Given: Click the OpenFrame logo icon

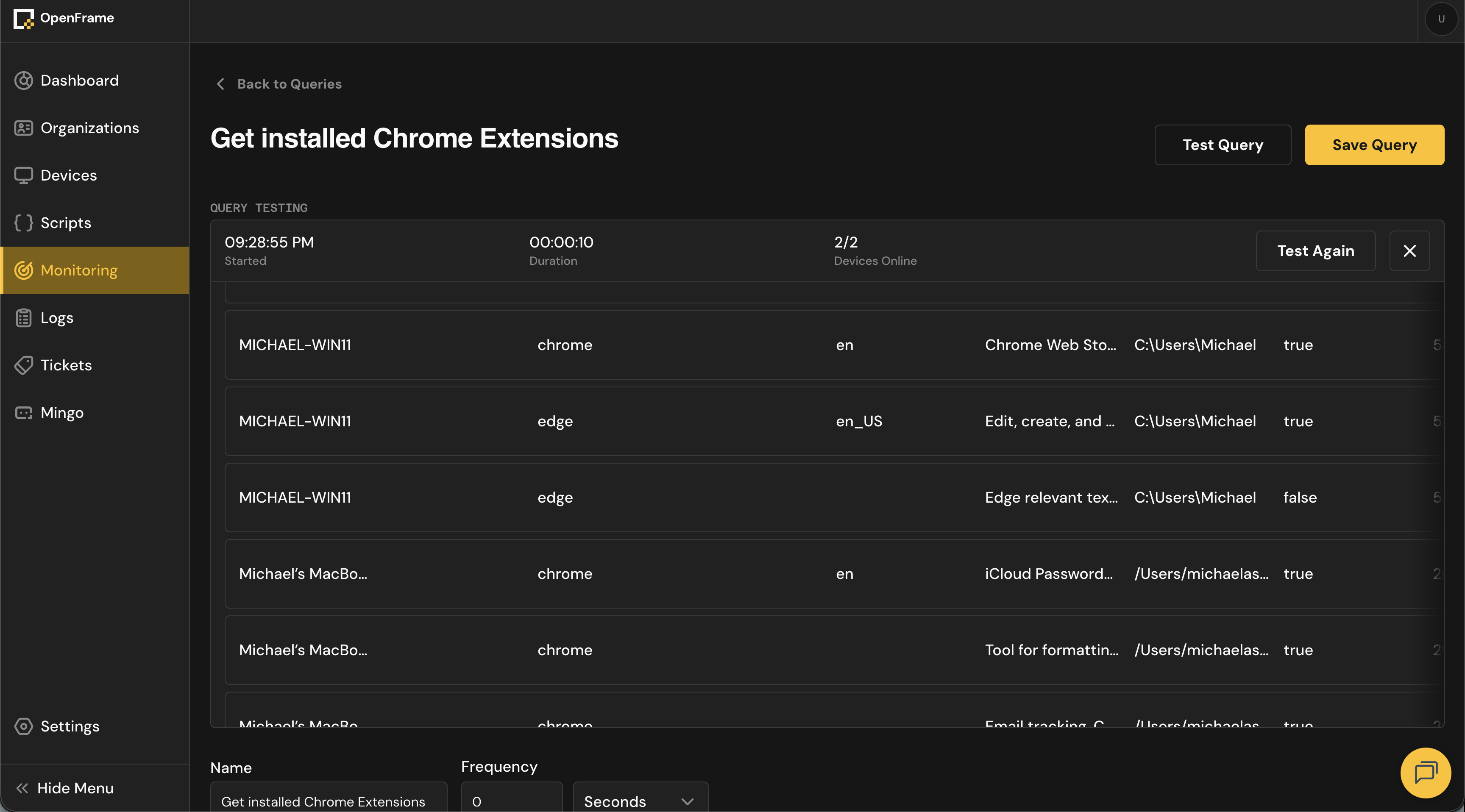Looking at the screenshot, I should pyautogui.click(x=23, y=19).
